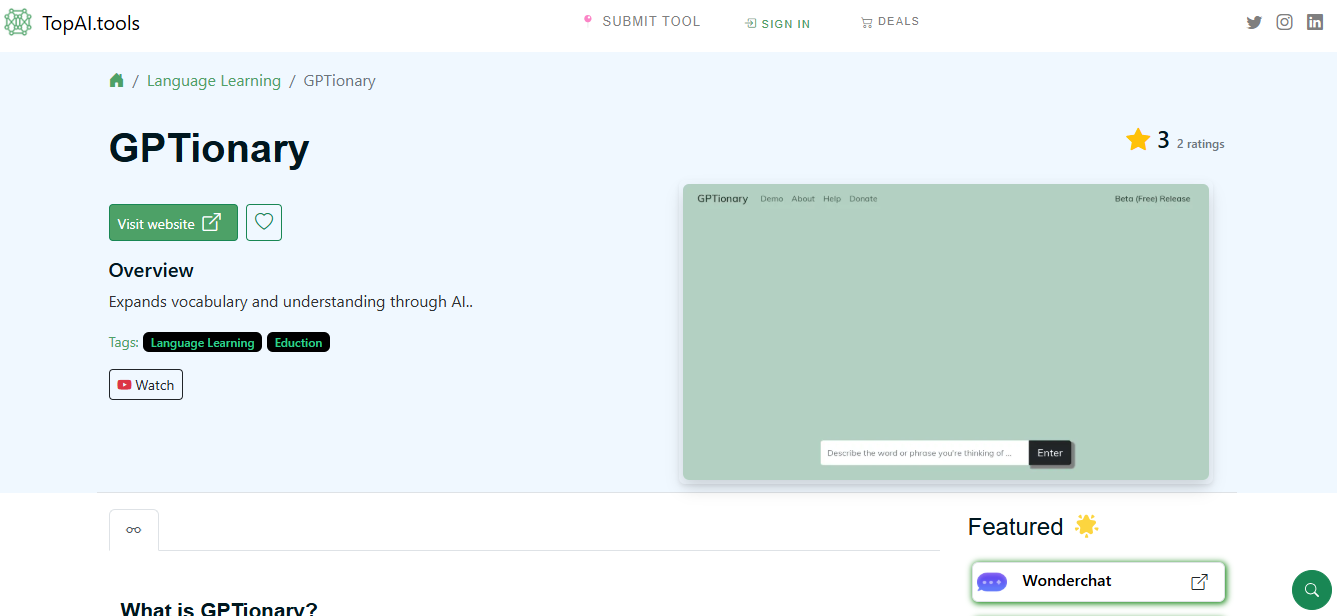Select the glasses icon tab

point(134,530)
